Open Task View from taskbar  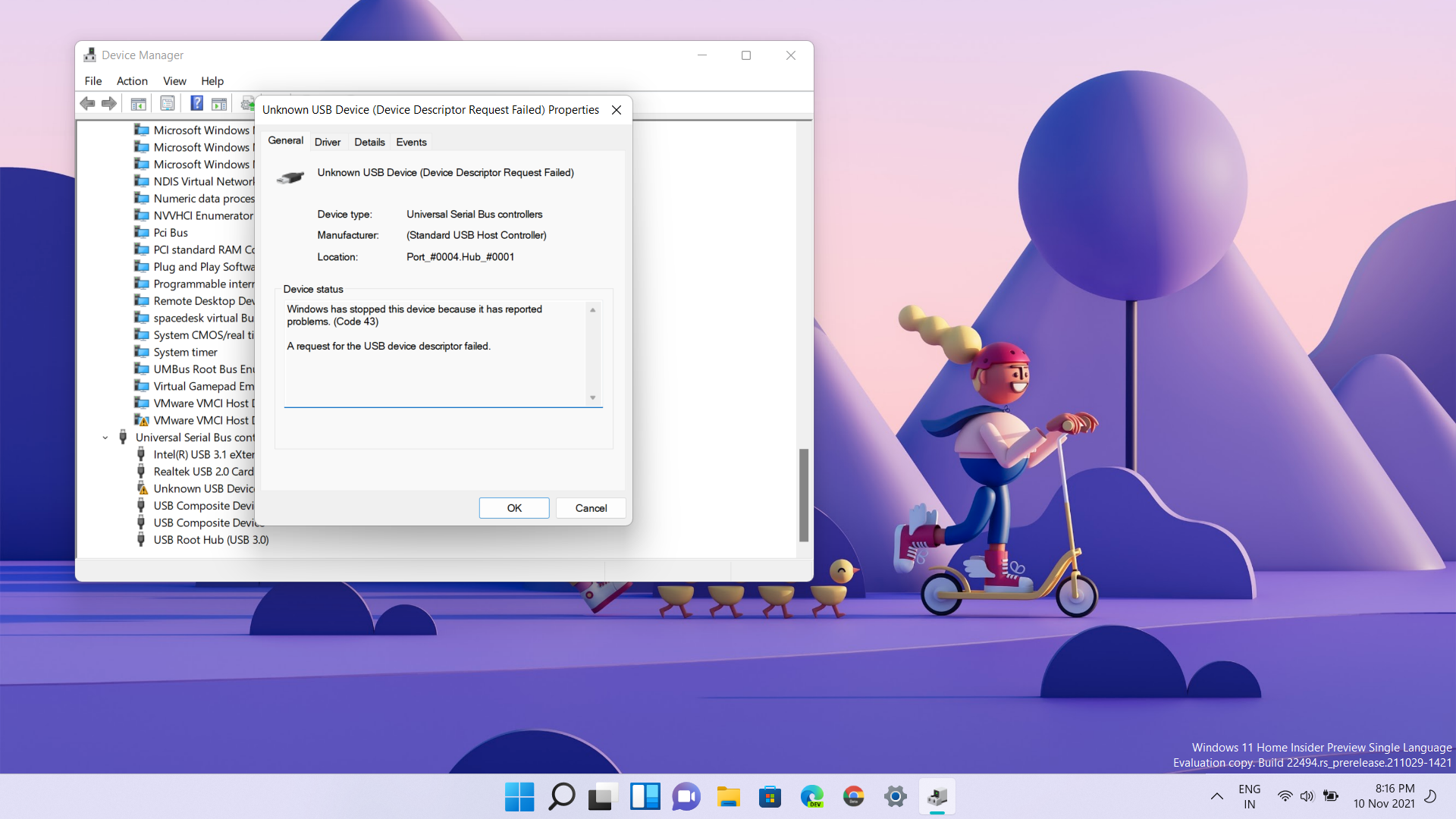(603, 796)
